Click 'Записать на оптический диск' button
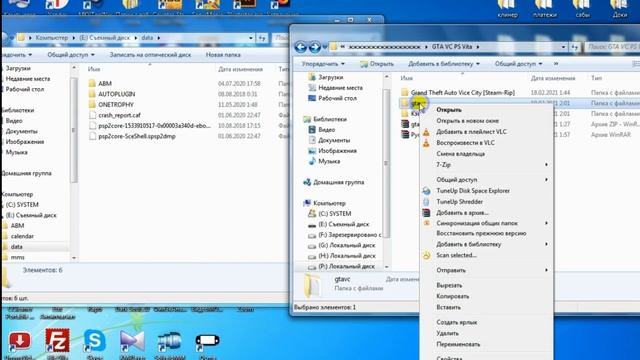The width and height of the screenshot is (640, 360). (x=150, y=55)
